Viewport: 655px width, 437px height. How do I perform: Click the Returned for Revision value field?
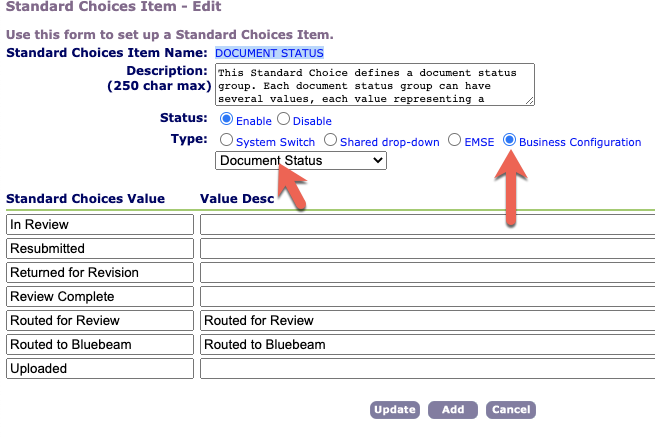point(99,273)
